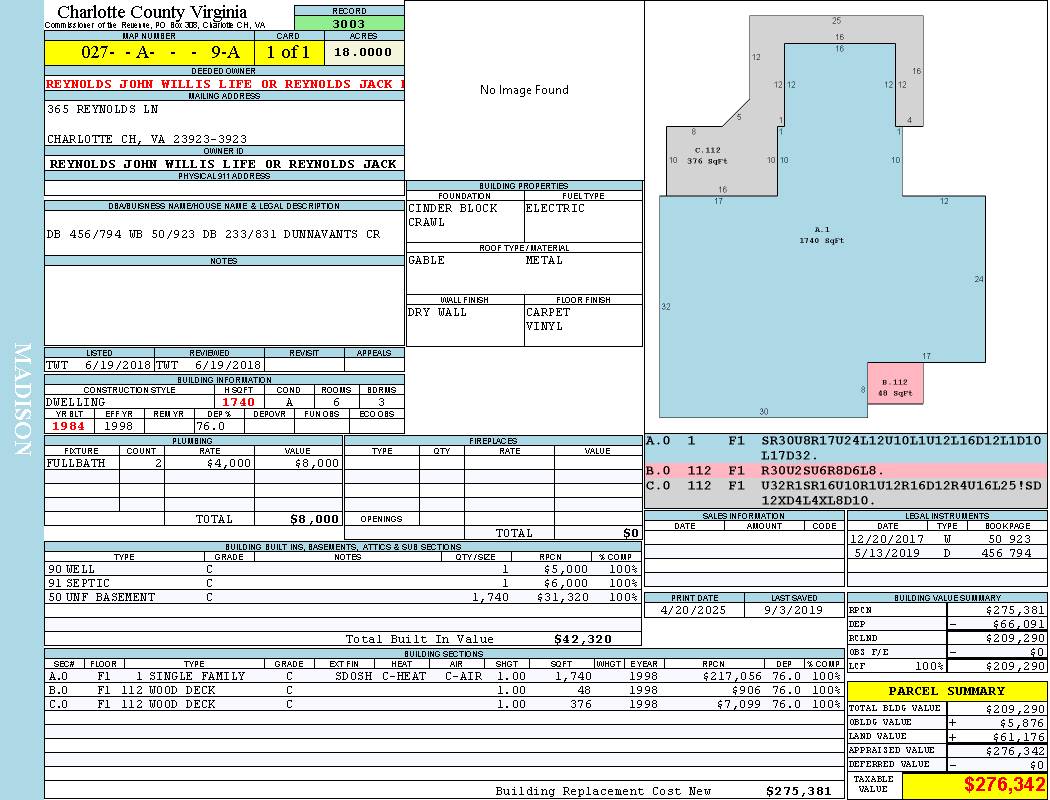Click the A.0 Single Family building section row
The width and height of the screenshot is (1050, 800).
pos(444,676)
